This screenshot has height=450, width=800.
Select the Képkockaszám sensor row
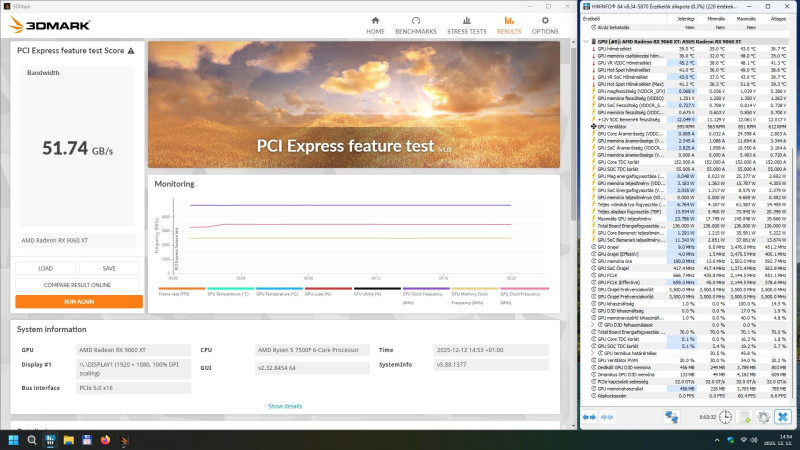tap(688, 395)
